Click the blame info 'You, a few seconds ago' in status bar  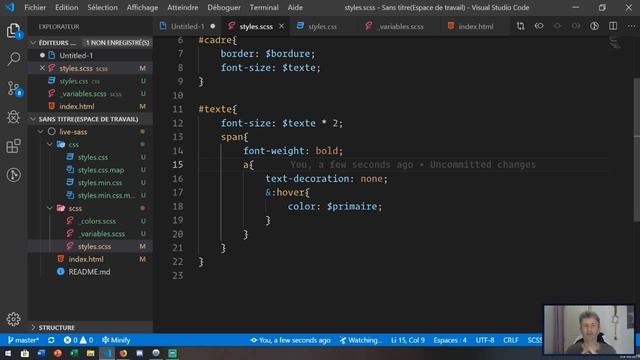[x=291, y=340]
